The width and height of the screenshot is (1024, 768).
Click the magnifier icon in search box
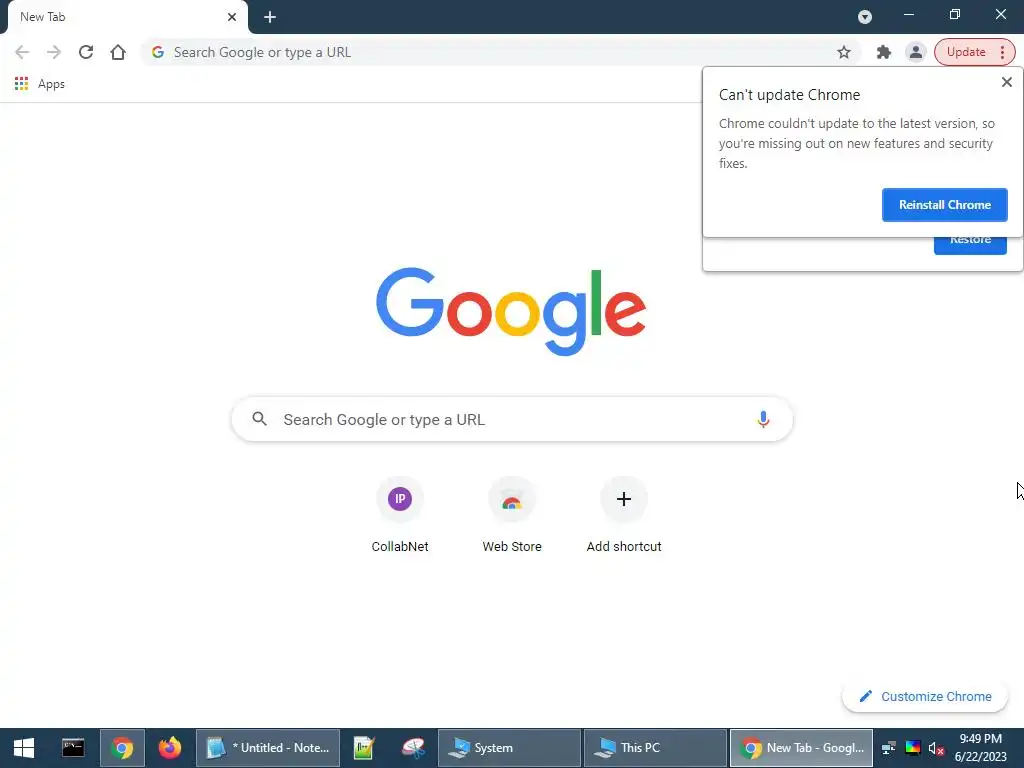point(259,419)
